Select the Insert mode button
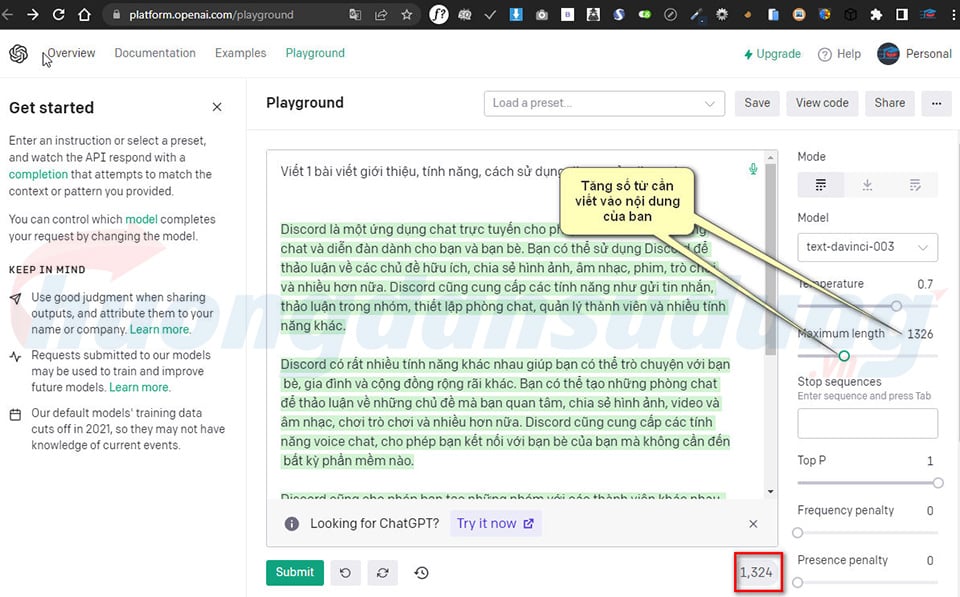 (x=867, y=185)
